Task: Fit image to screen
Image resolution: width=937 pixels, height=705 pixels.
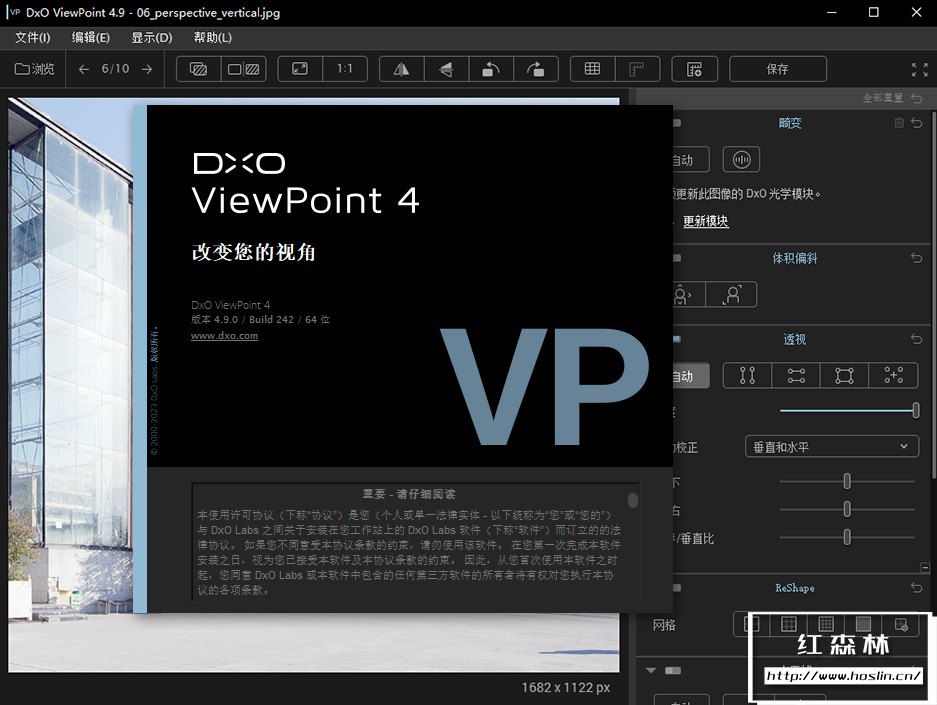Action: pos(300,69)
